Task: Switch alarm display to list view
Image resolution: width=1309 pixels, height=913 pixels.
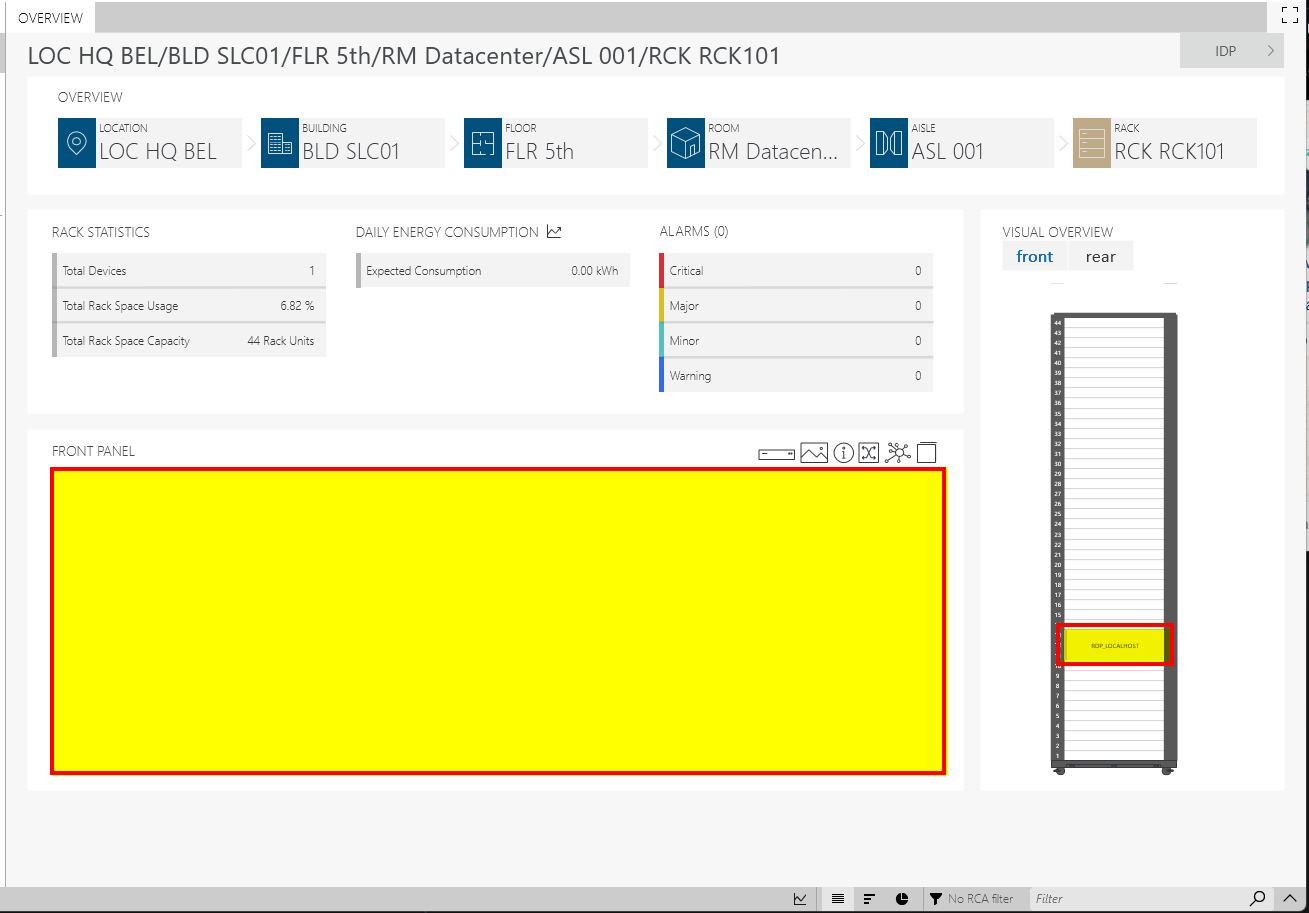Action: tap(838, 899)
